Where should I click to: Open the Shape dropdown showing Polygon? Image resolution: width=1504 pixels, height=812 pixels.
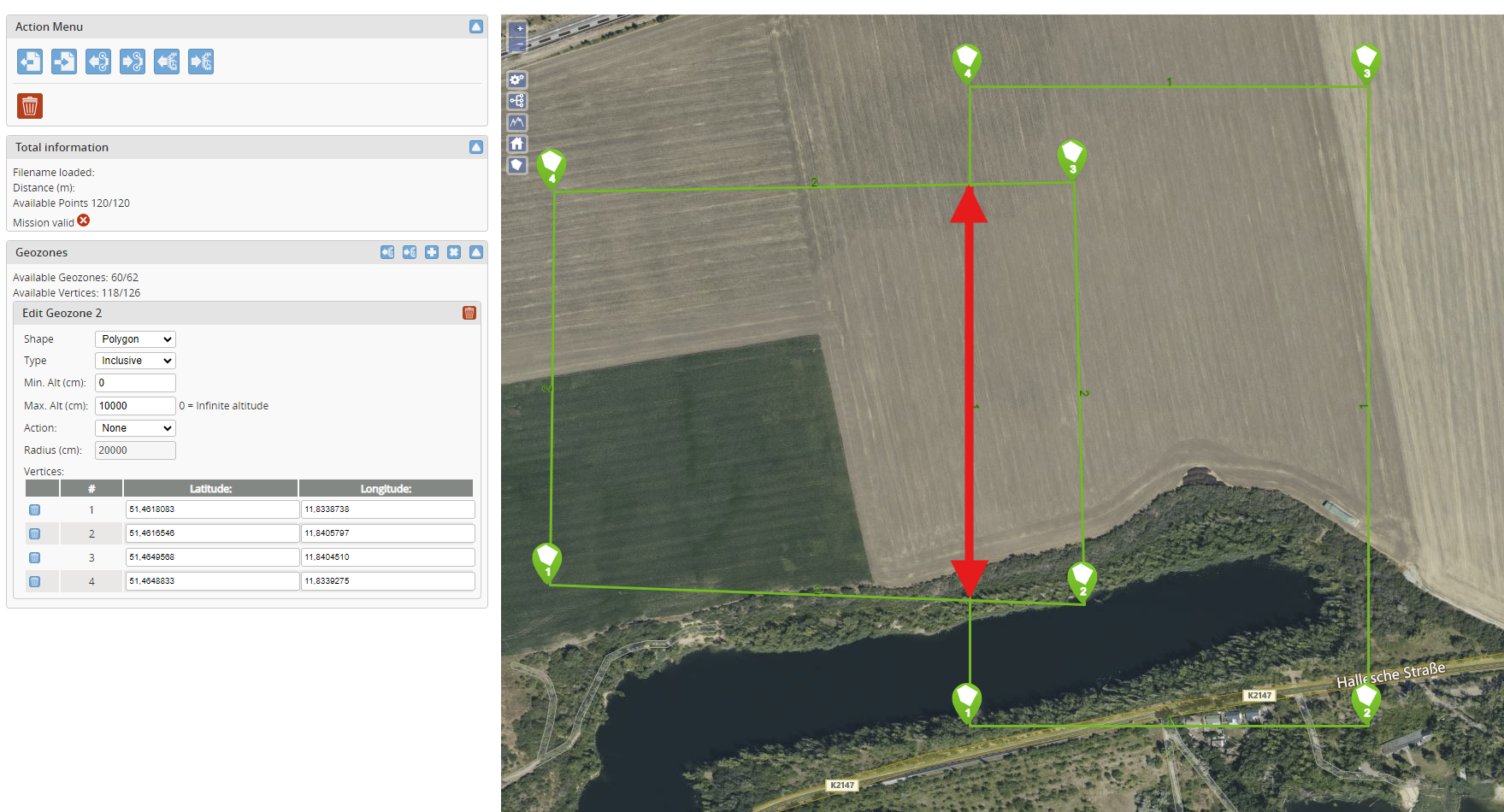click(x=135, y=339)
